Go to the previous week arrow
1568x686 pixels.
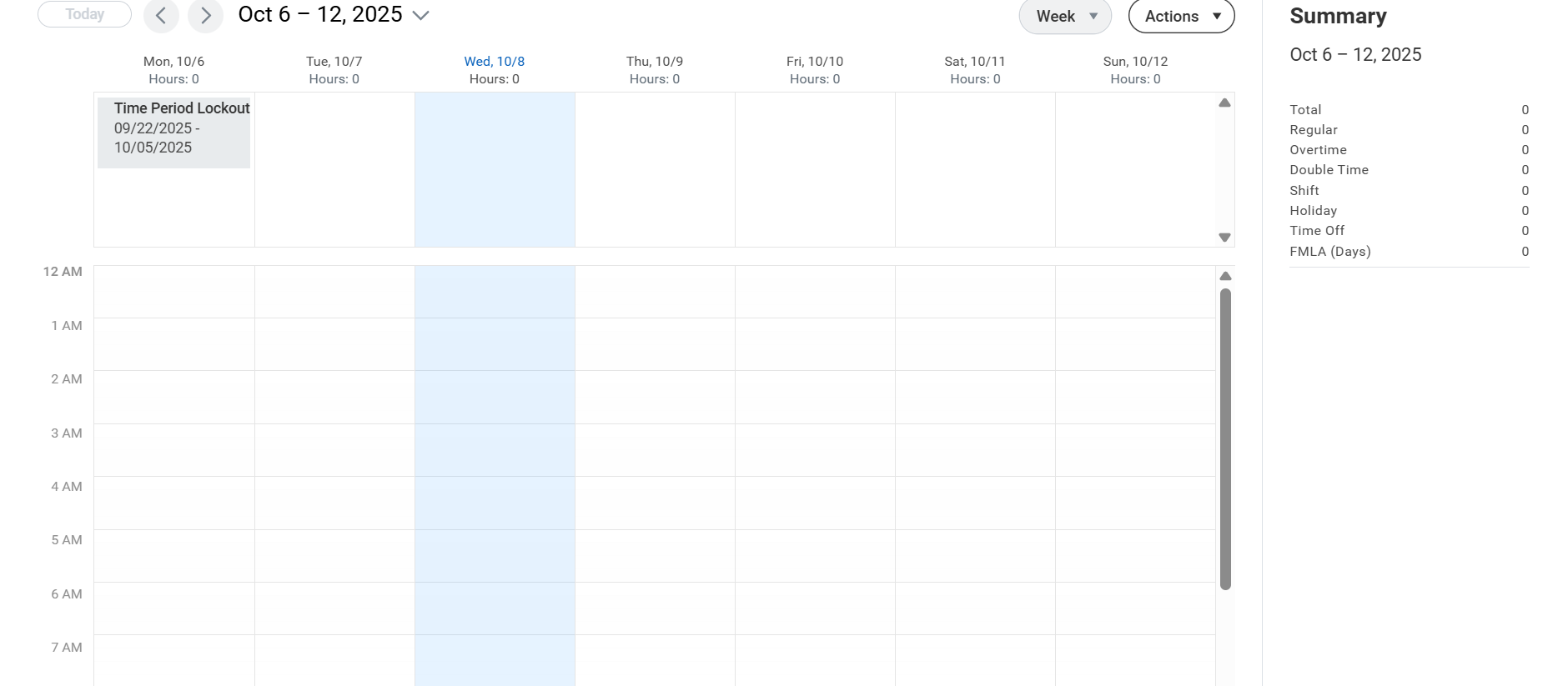pos(161,16)
